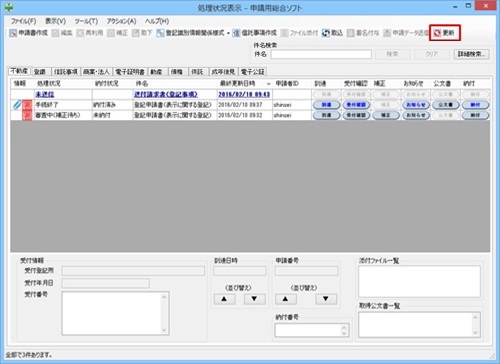Click inside the 添付ファイル一覧 list box
500x364 pixels.
click(419, 281)
